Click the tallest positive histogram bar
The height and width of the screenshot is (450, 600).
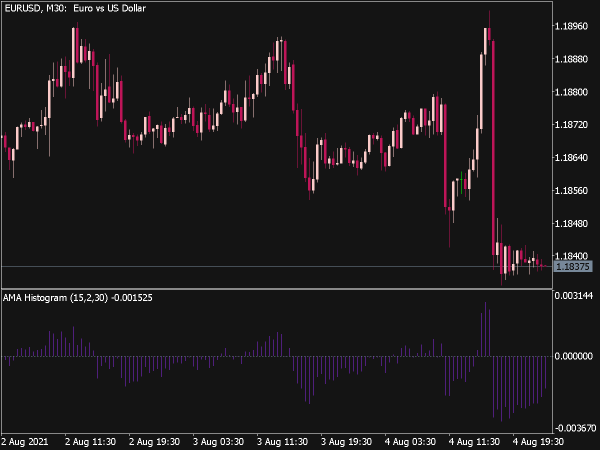[x=486, y=329]
